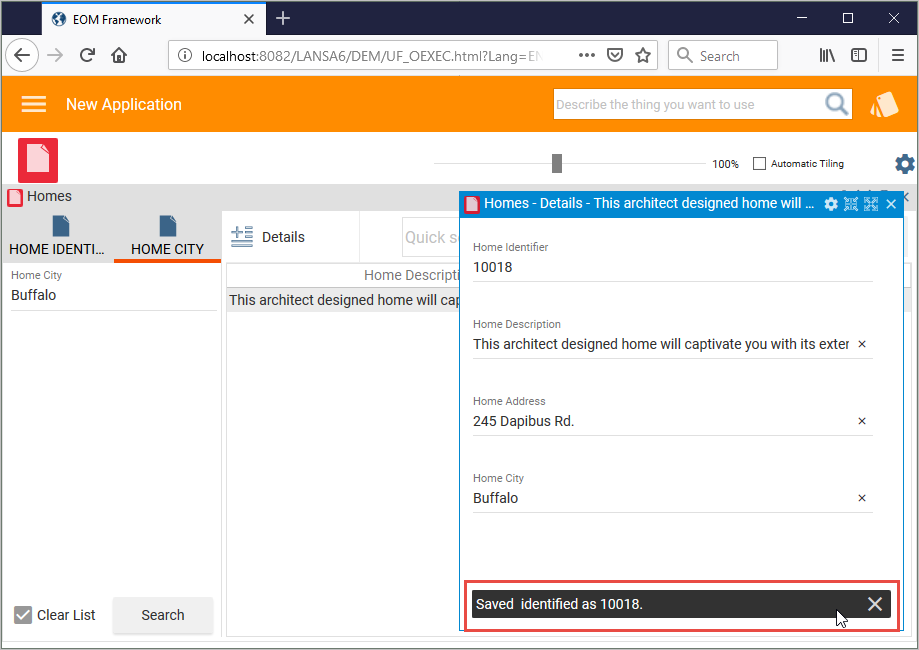Click the Home City filter field with Buffalo

pyautogui.click(x=114, y=295)
